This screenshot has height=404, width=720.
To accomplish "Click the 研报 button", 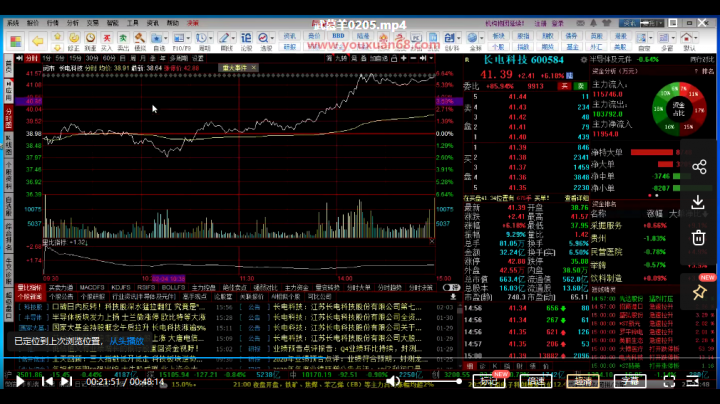I will click(x=289, y=47).
